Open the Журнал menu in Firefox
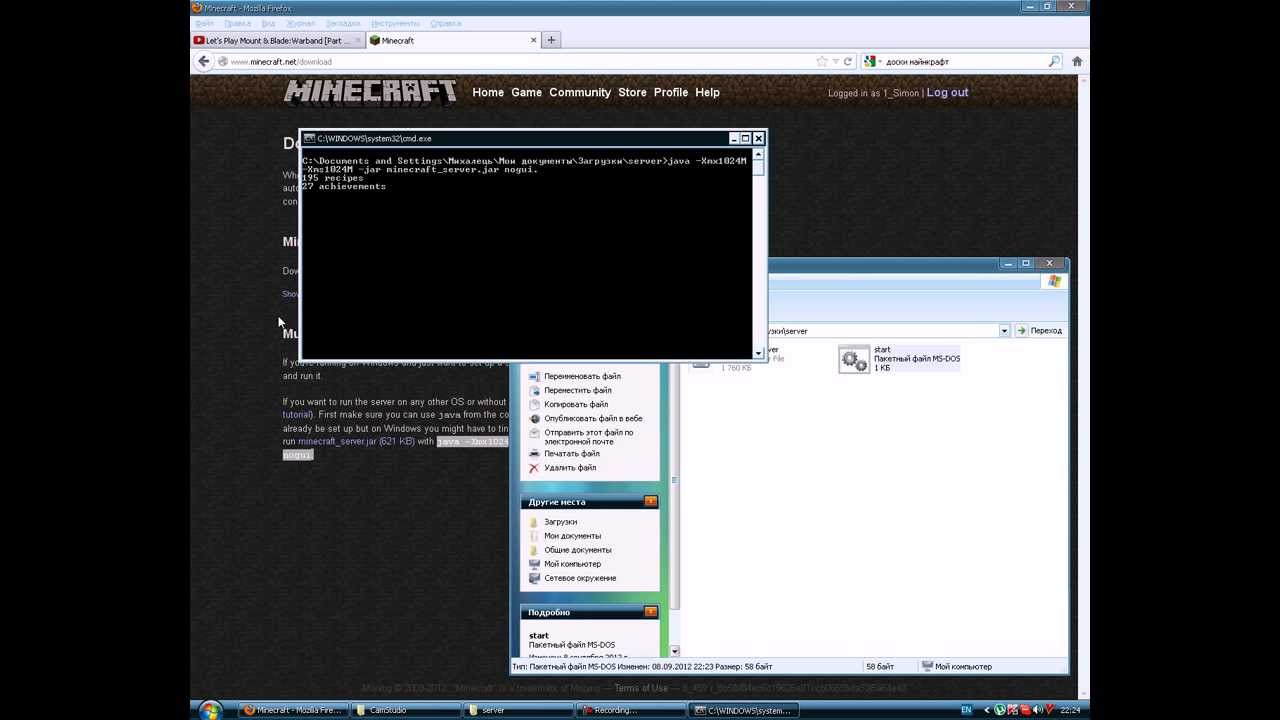 point(301,23)
